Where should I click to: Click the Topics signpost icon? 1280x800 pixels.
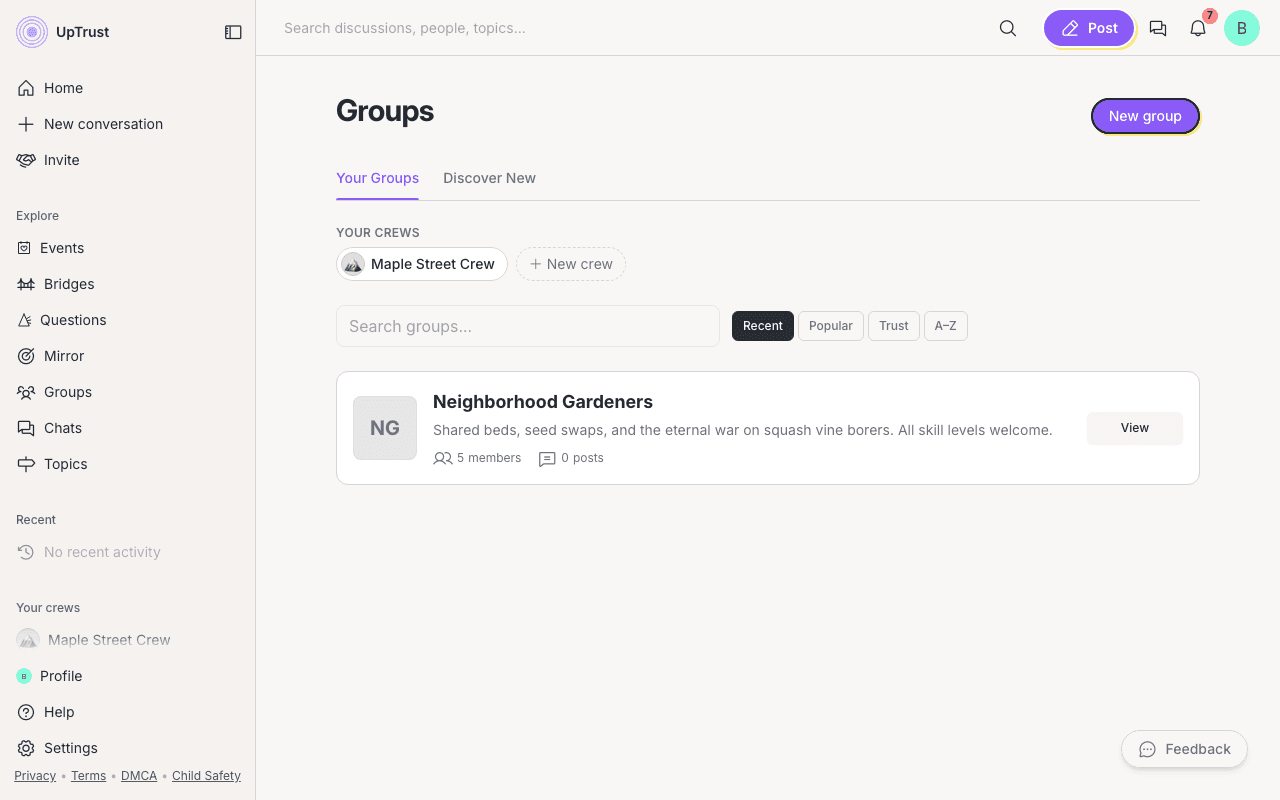tap(26, 464)
